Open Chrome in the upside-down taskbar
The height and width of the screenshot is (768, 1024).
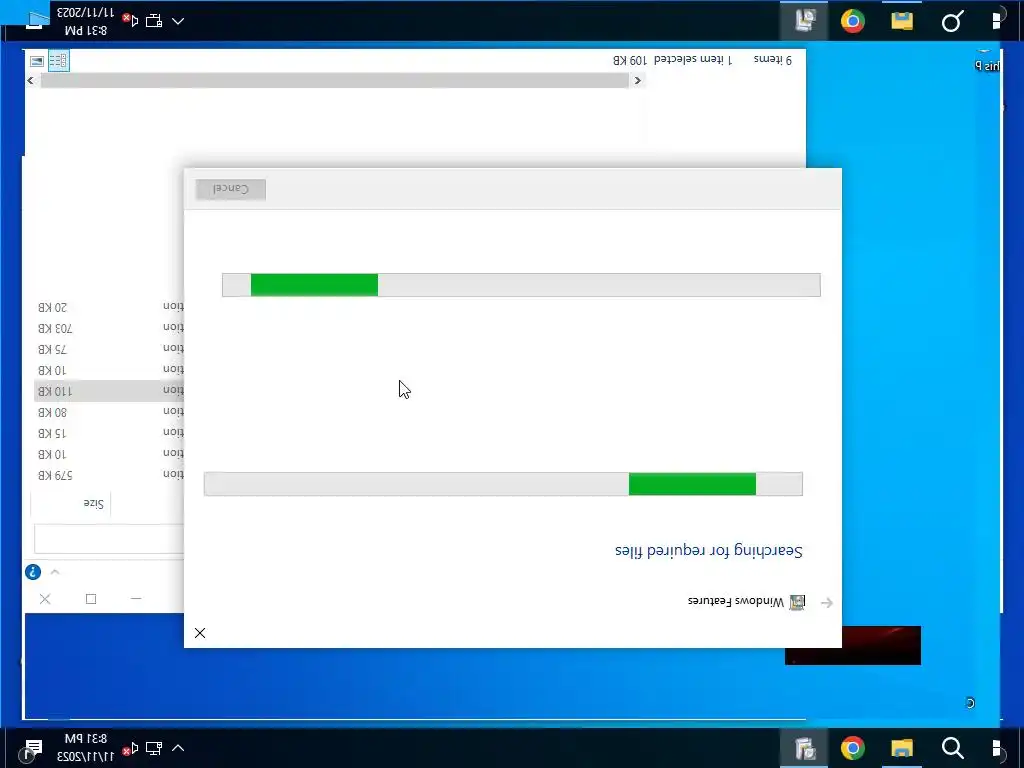(852, 21)
